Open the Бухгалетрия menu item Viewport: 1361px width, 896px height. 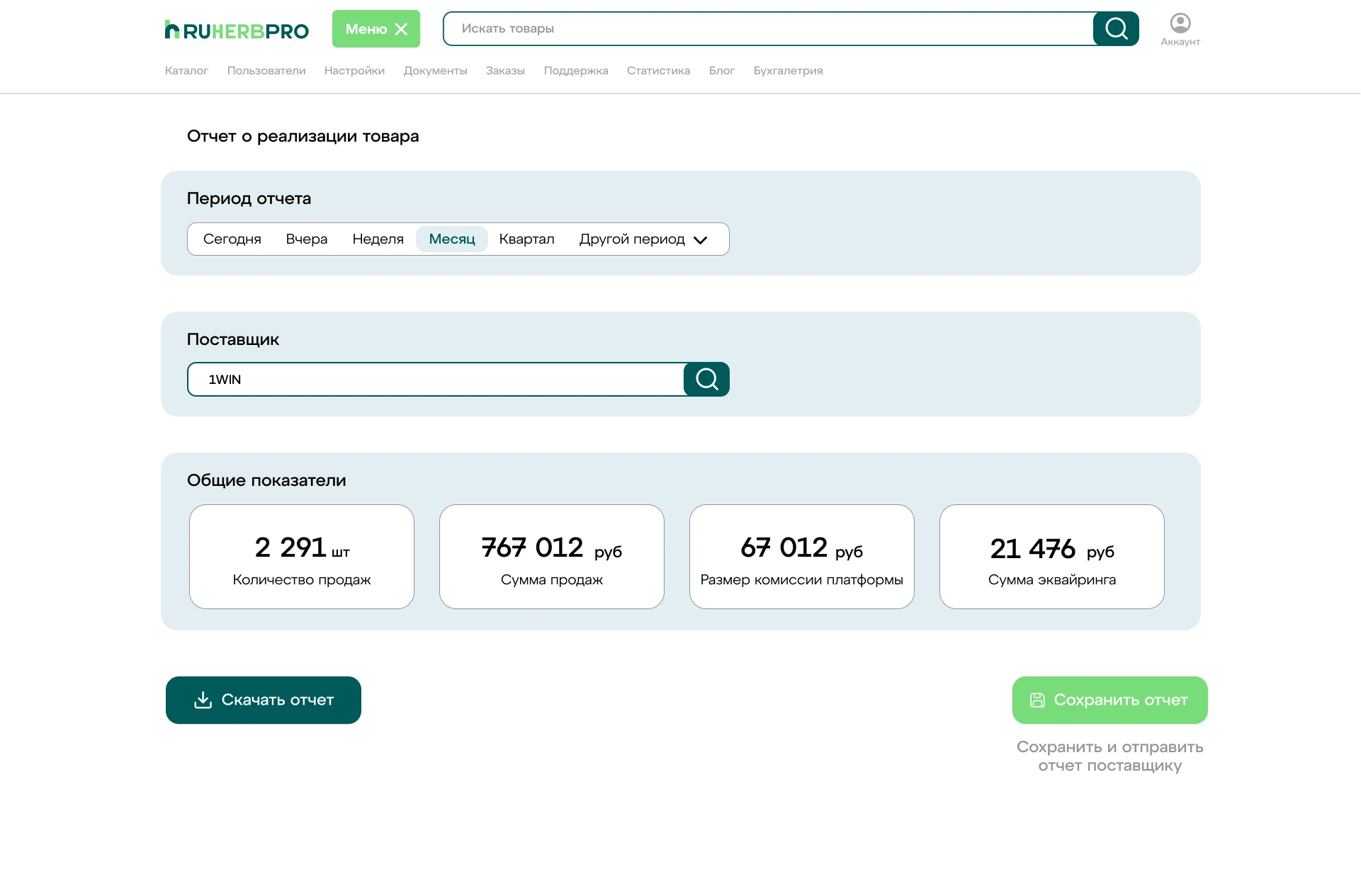[x=788, y=70]
